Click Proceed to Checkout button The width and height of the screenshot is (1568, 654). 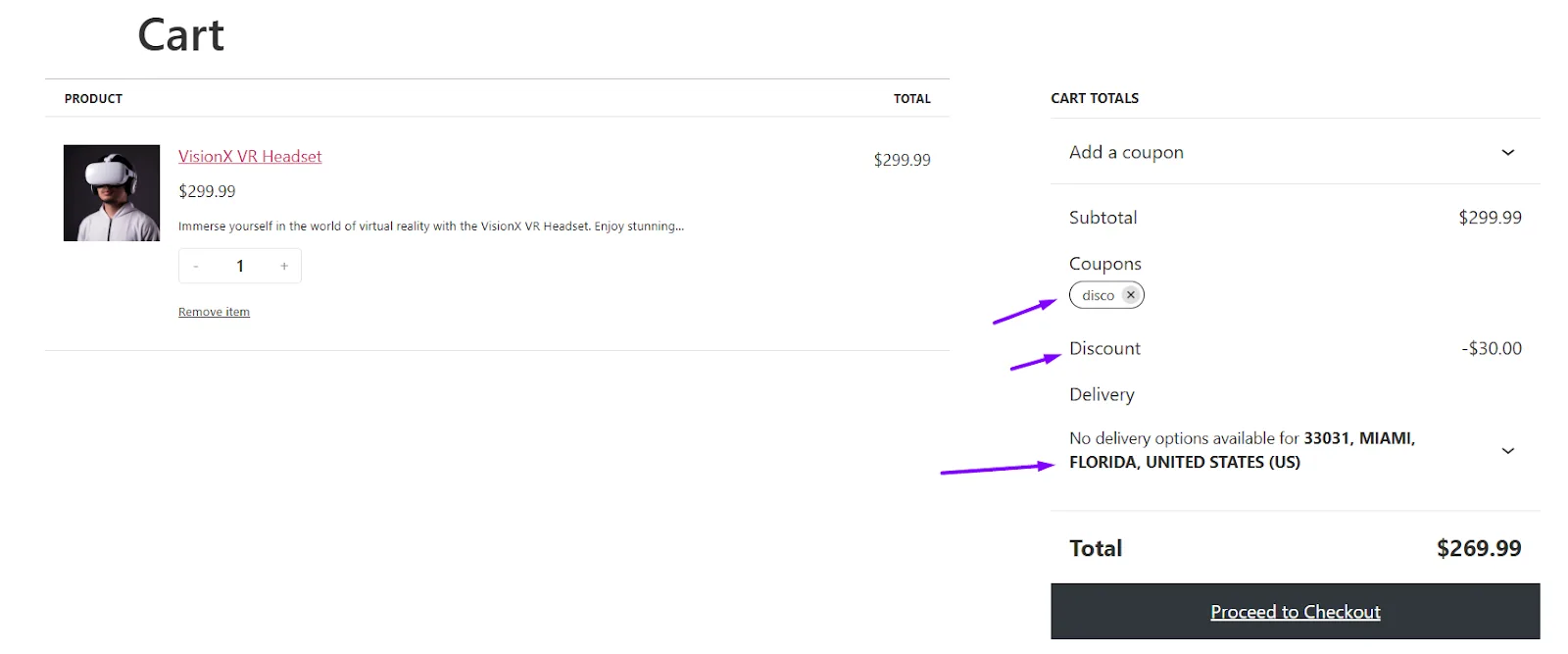click(x=1295, y=612)
